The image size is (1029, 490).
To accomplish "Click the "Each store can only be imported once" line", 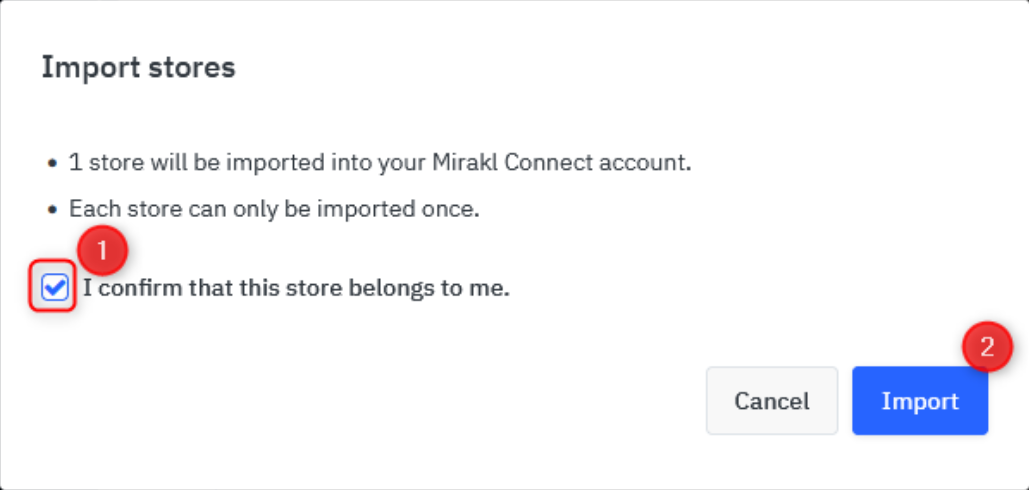I will tap(274, 209).
